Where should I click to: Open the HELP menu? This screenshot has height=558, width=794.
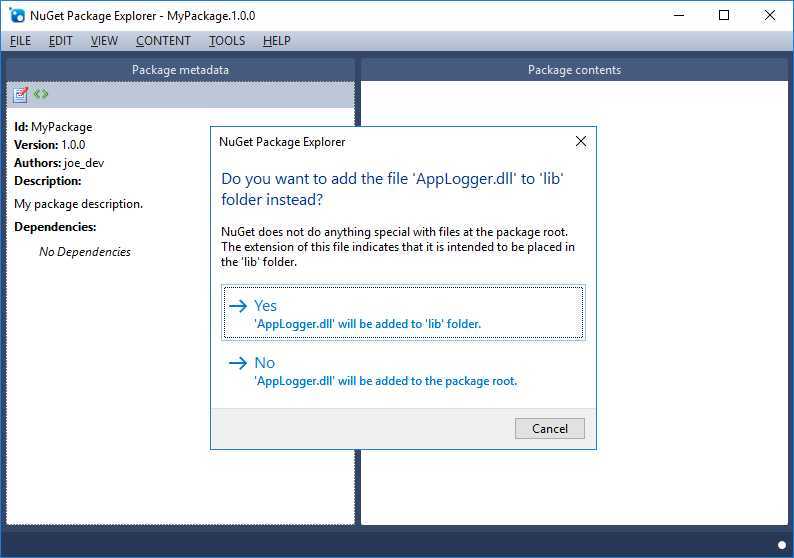tap(276, 41)
